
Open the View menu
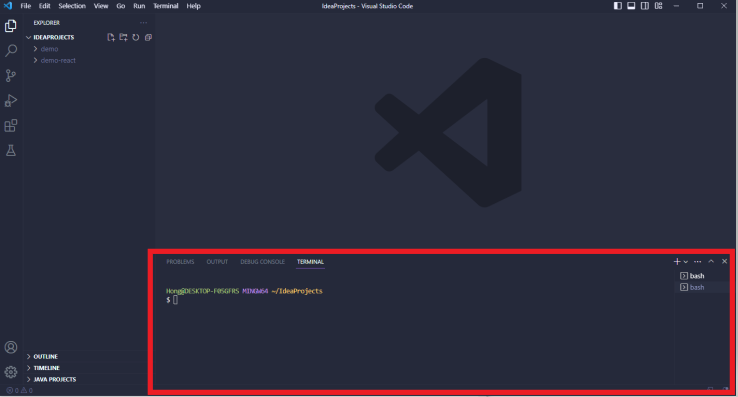pos(101,6)
